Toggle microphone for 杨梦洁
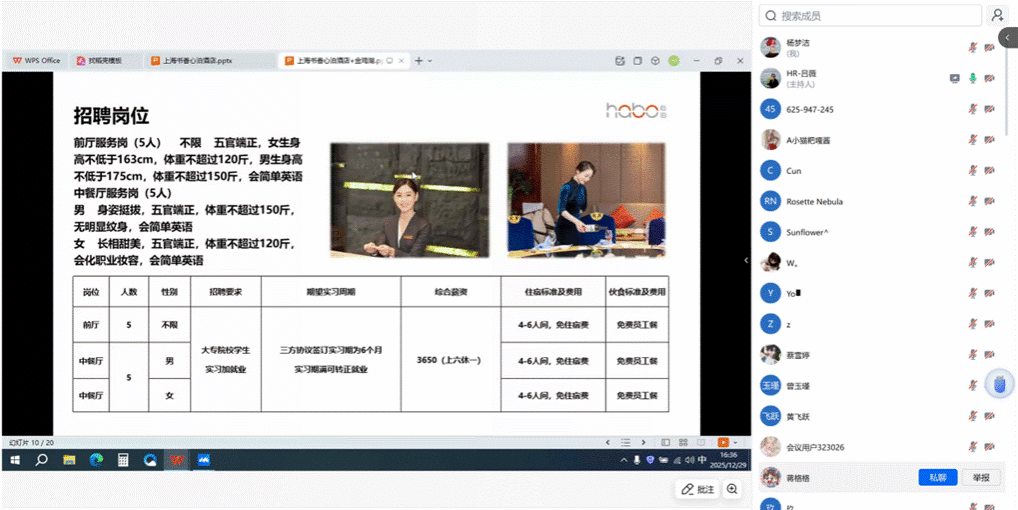The width and height of the screenshot is (1018, 510). point(972,47)
